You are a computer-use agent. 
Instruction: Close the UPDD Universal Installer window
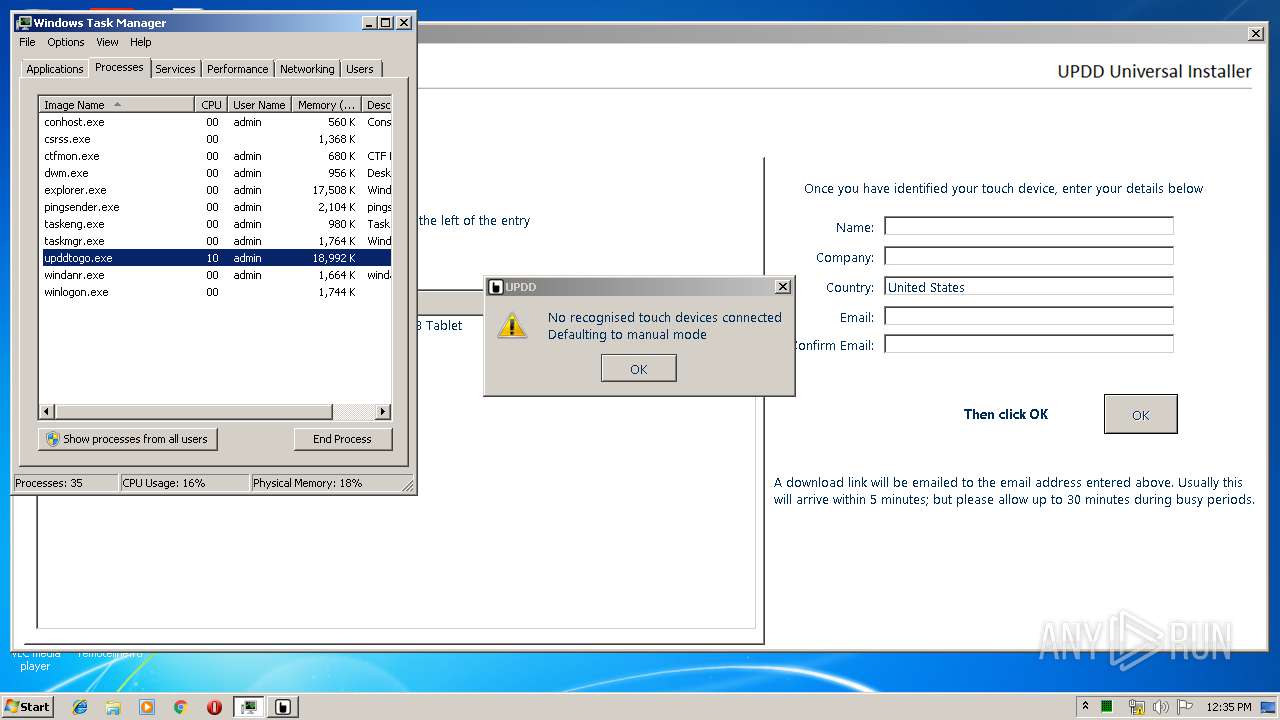(1256, 34)
